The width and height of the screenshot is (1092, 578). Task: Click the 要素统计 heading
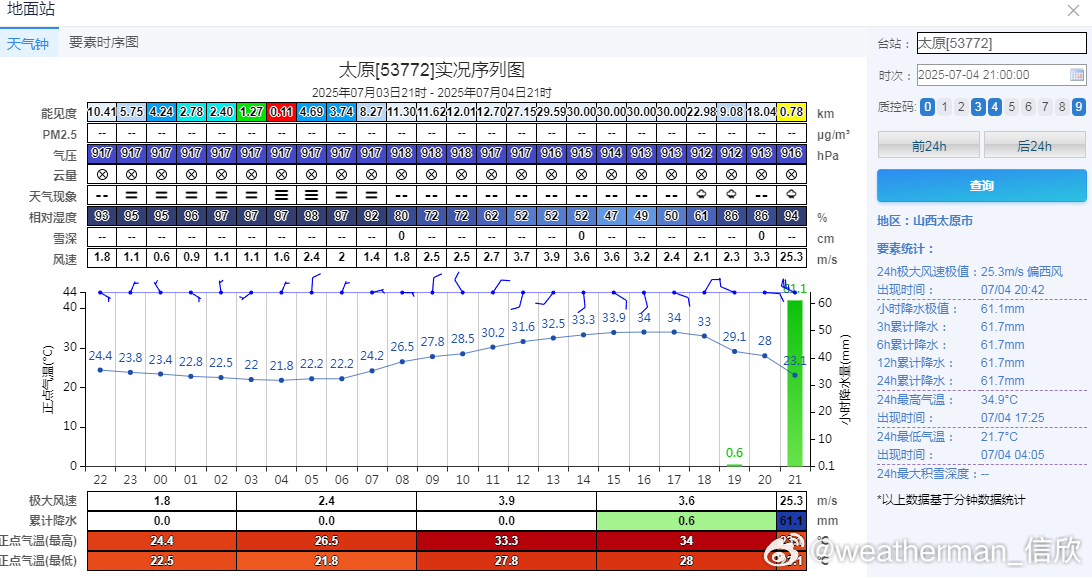905,249
